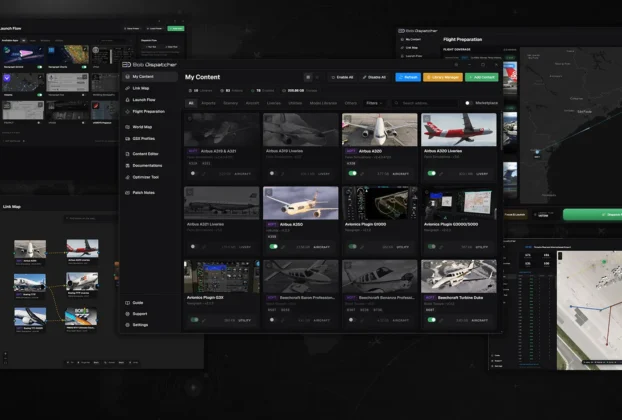
Task: Select the Others tab
Action: coord(351,103)
